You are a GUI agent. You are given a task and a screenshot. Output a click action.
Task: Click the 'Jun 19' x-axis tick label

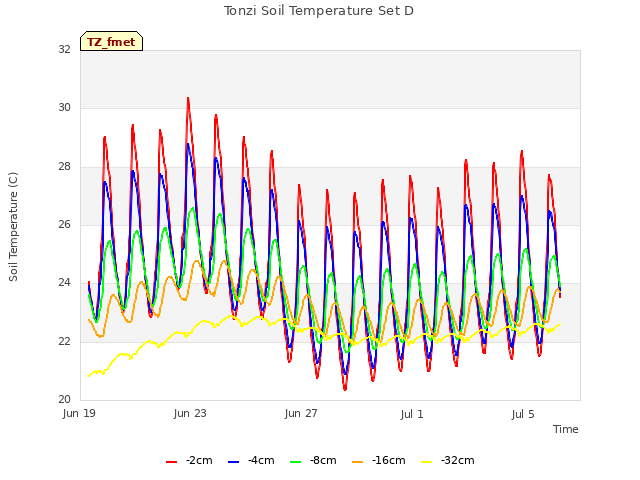79,413
